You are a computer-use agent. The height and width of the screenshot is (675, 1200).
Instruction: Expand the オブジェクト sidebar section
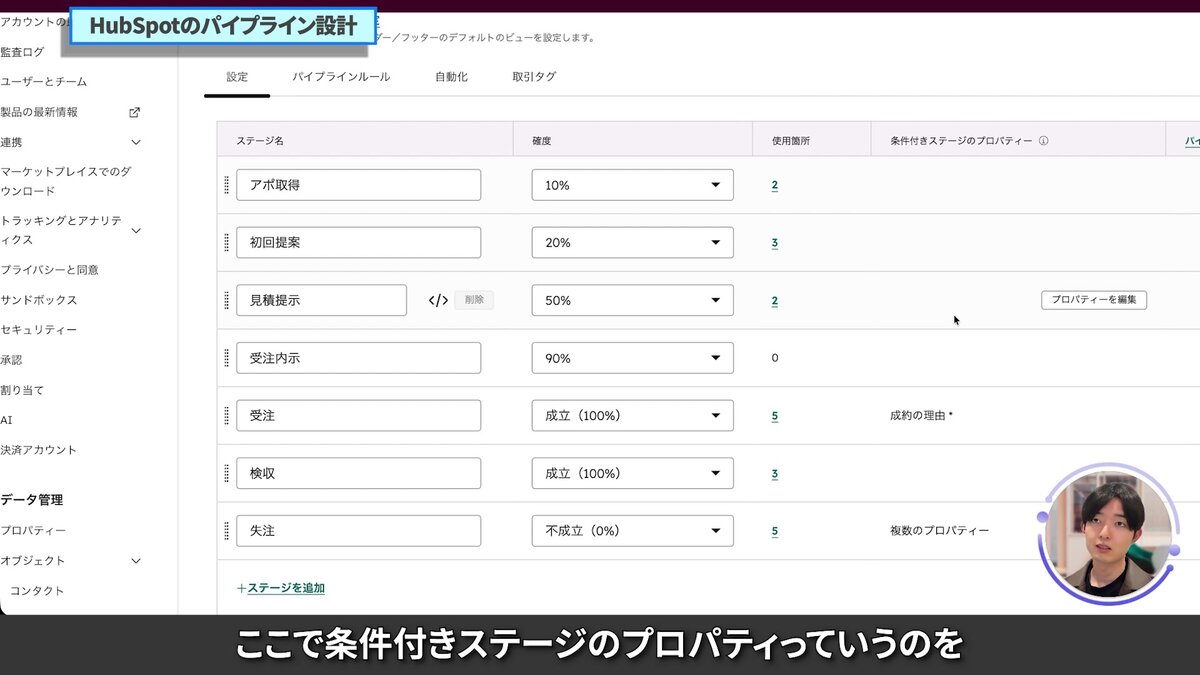coord(136,561)
